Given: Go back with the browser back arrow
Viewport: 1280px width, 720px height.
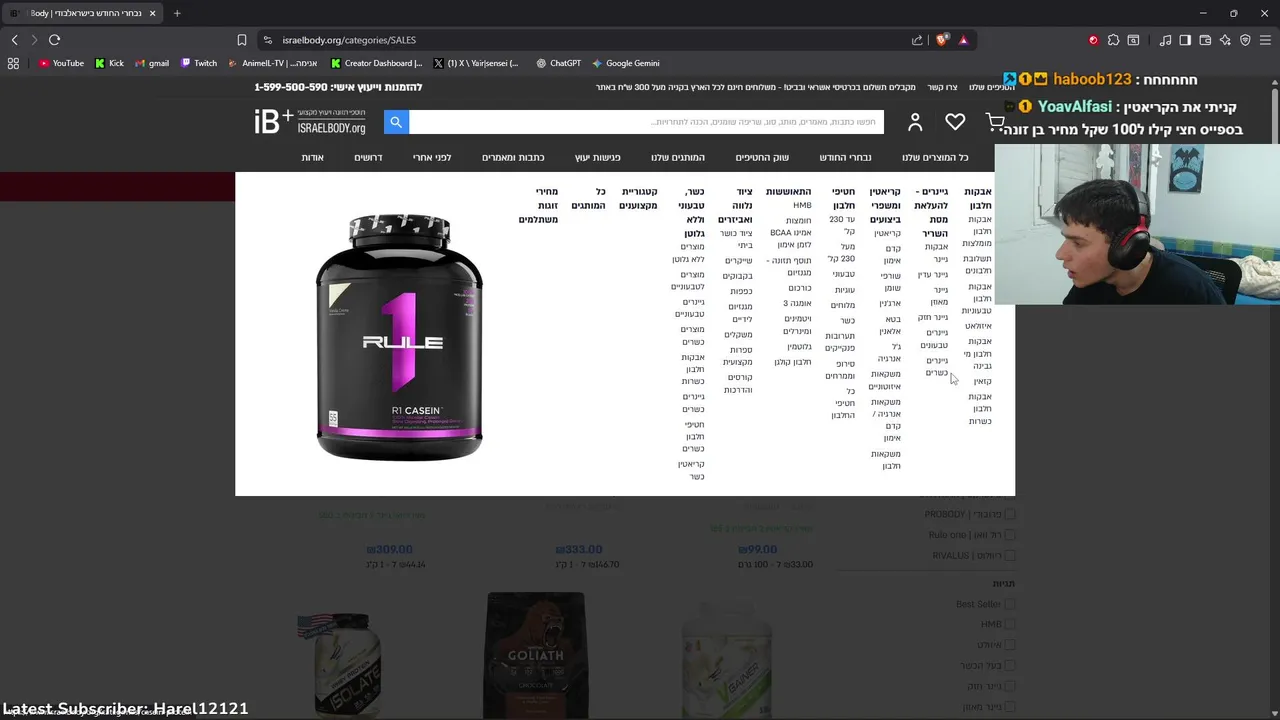Looking at the screenshot, I should tap(14, 40).
